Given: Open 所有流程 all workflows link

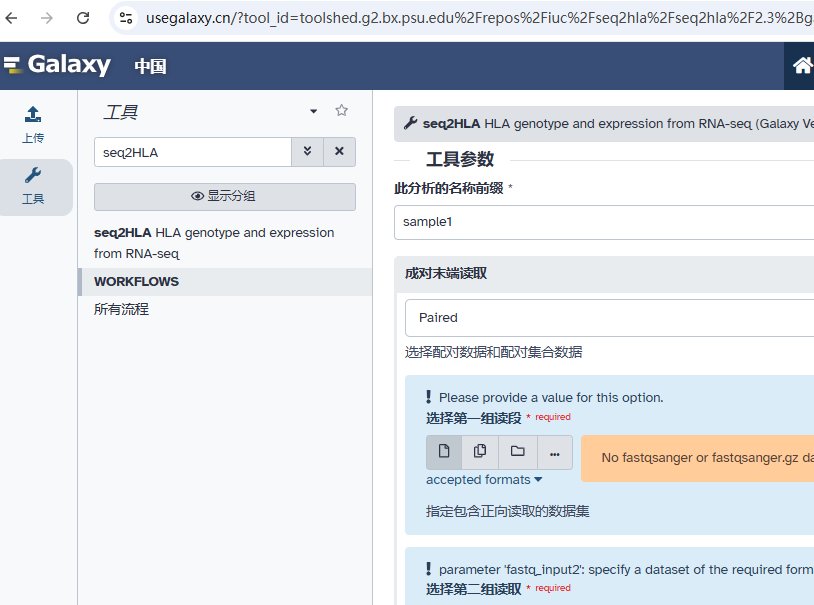Looking at the screenshot, I should tap(121, 310).
